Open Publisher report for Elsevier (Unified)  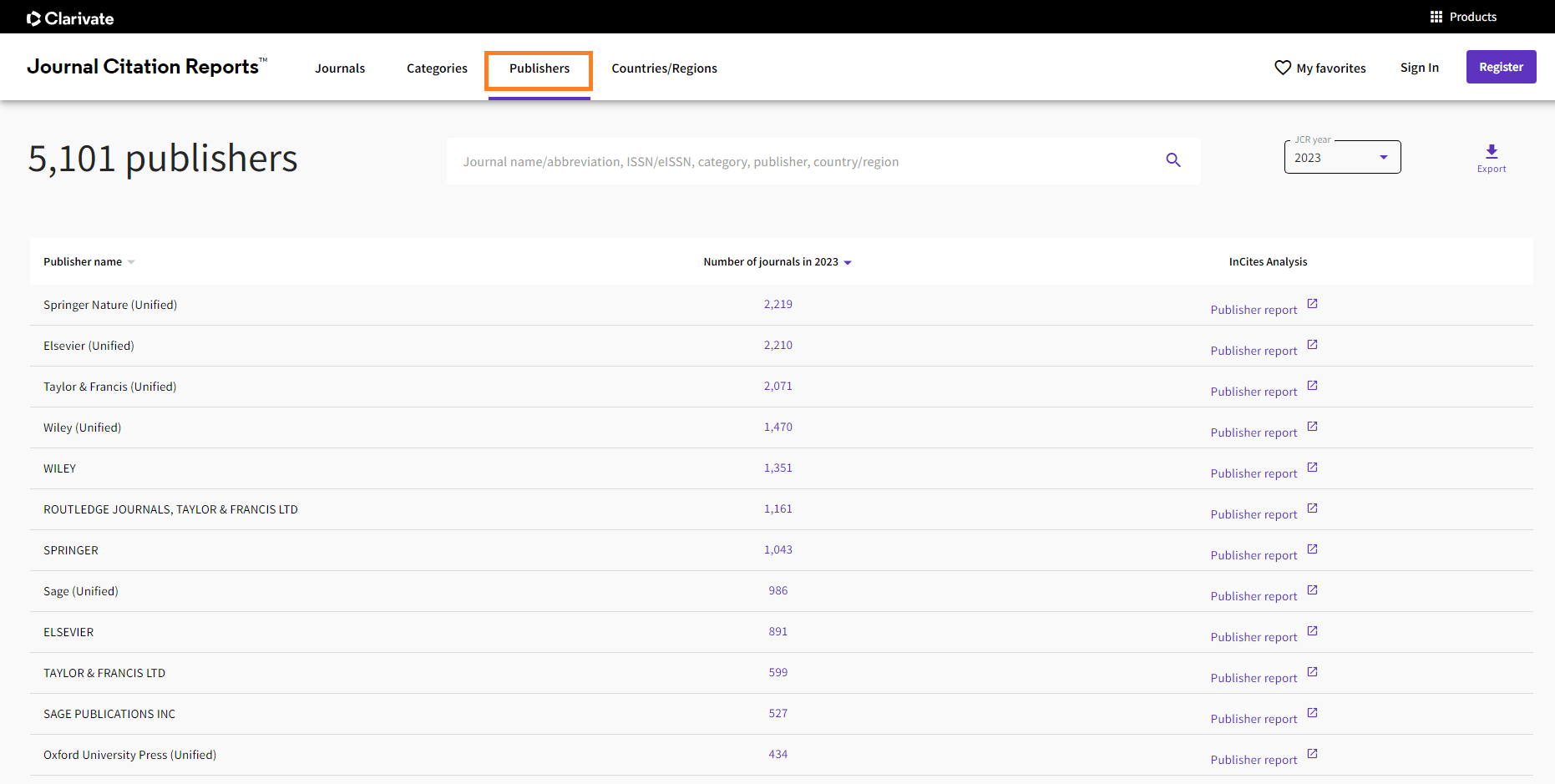[x=1254, y=351]
